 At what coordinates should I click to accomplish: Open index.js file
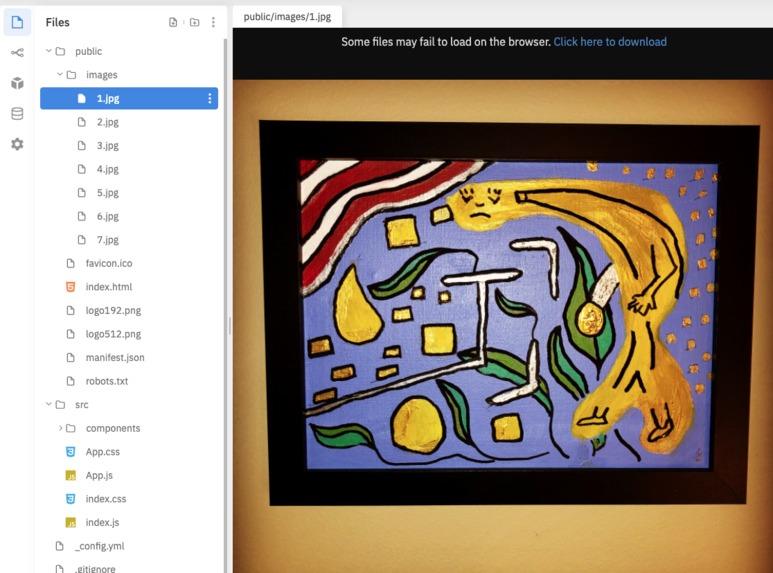(x=103, y=522)
